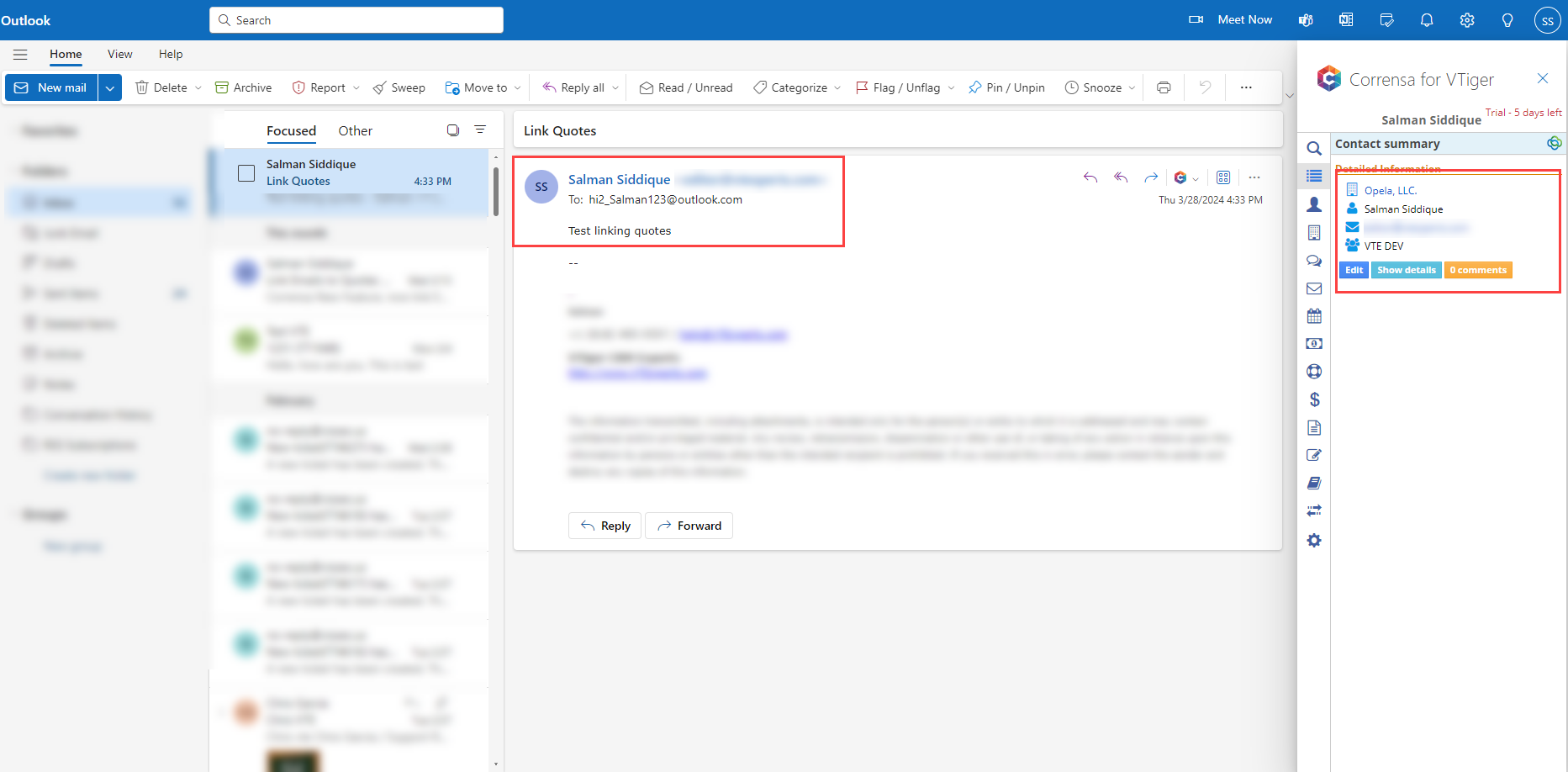Viewport: 1568px width, 772px height.
Task: Open the envelope emails icon in Corrensa sidebar
Action: pyautogui.click(x=1314, y=288)
